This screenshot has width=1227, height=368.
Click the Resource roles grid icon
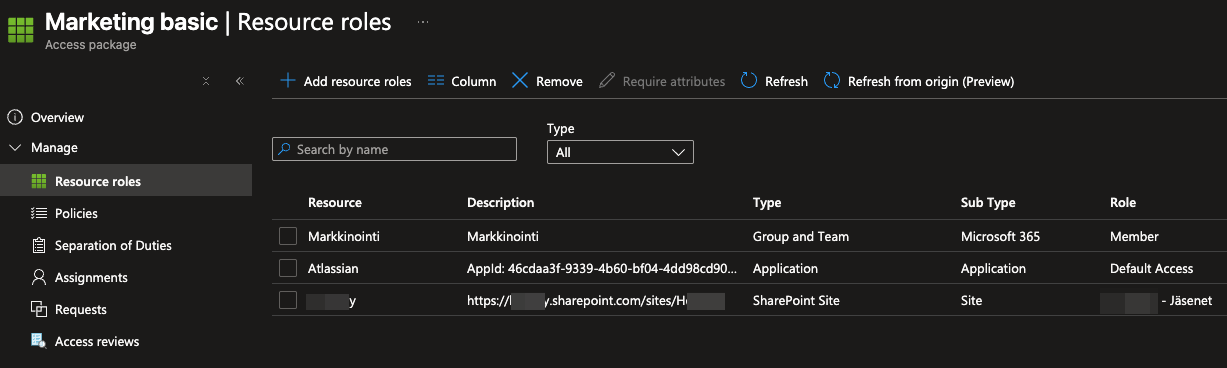coord(39,181)
